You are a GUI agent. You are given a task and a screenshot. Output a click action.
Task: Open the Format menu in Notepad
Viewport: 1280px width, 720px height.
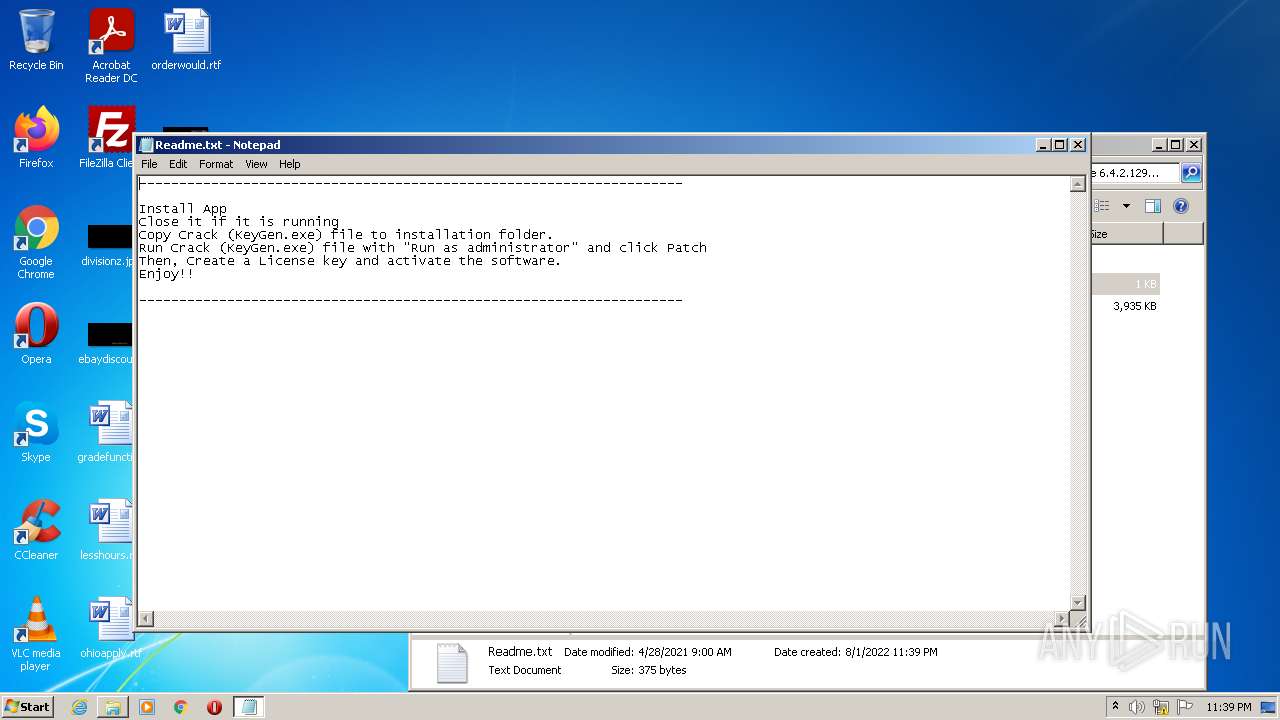pos(216,164)
